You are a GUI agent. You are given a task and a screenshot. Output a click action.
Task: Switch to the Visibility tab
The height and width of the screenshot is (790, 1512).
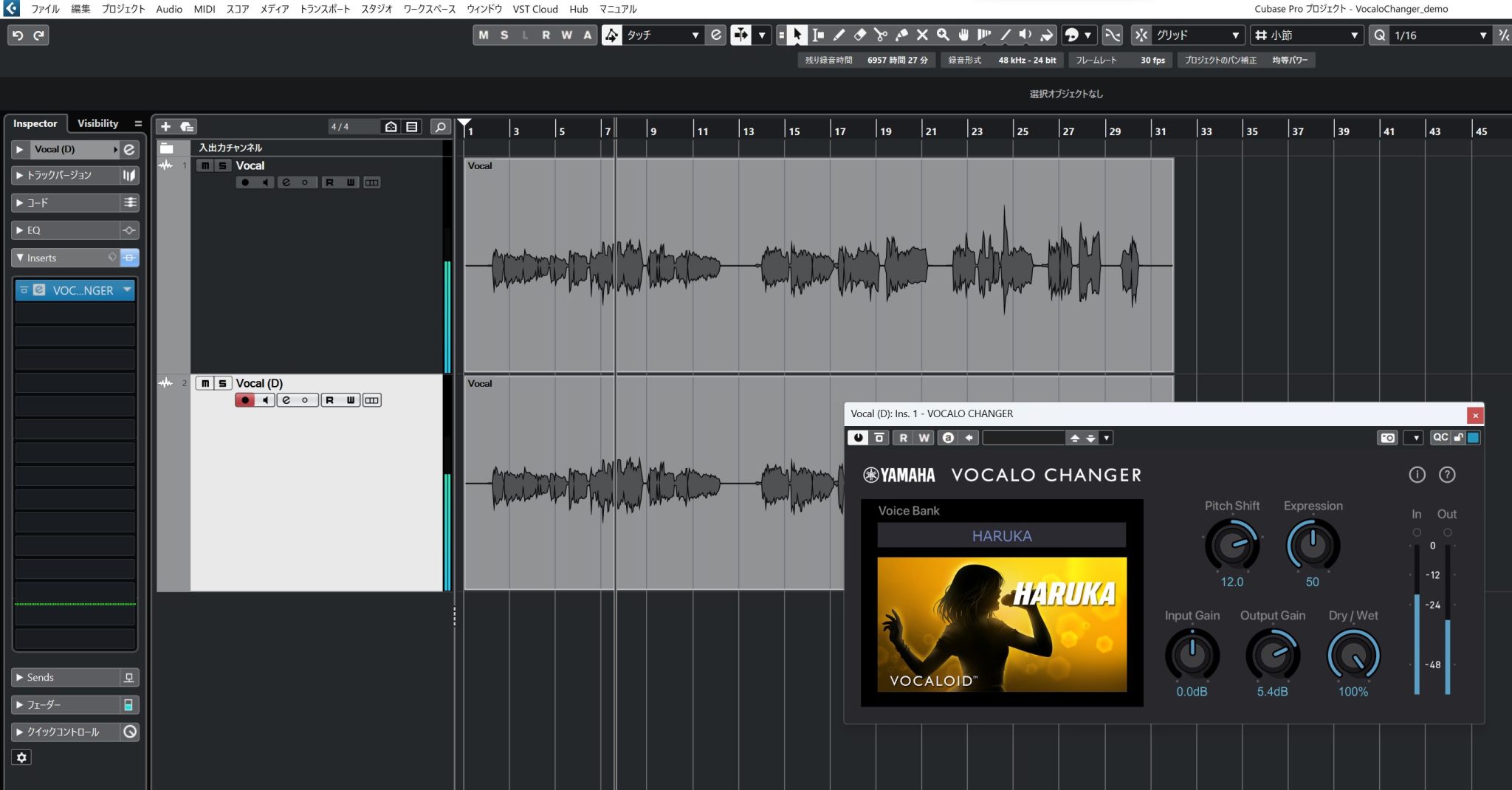click(97, 123)
